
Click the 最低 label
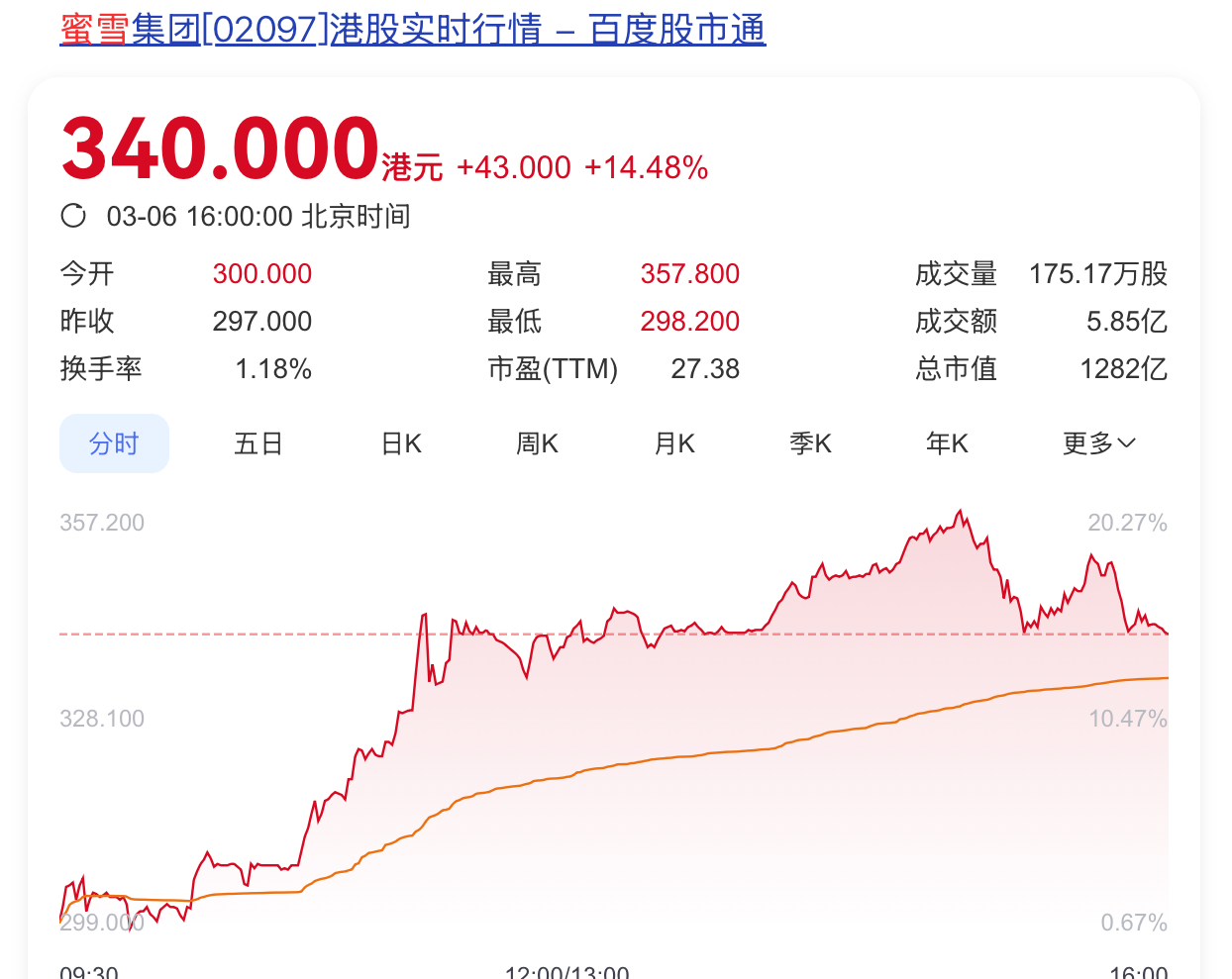515,321
